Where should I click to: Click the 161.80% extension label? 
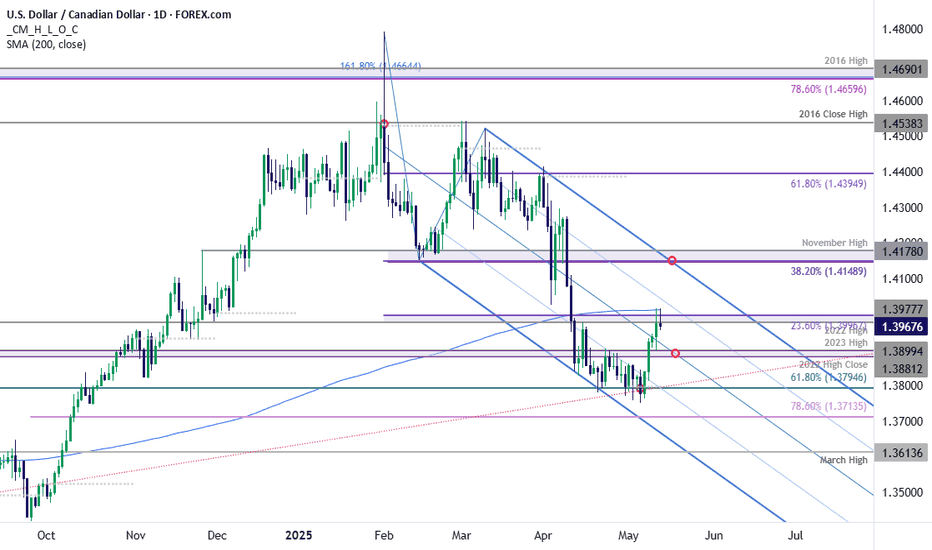(x=380, y=66)
